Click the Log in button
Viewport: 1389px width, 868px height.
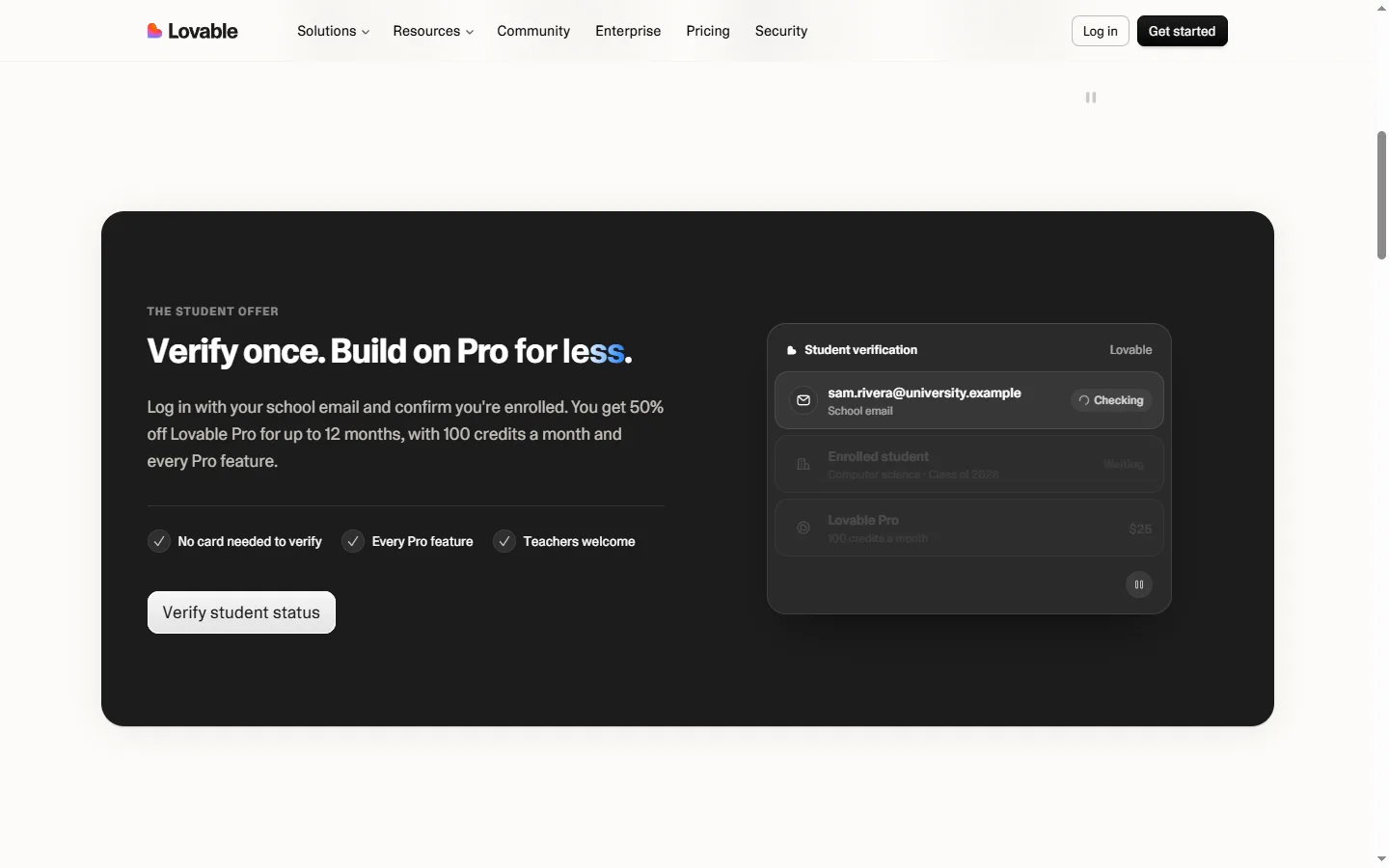pos(1101,31)
